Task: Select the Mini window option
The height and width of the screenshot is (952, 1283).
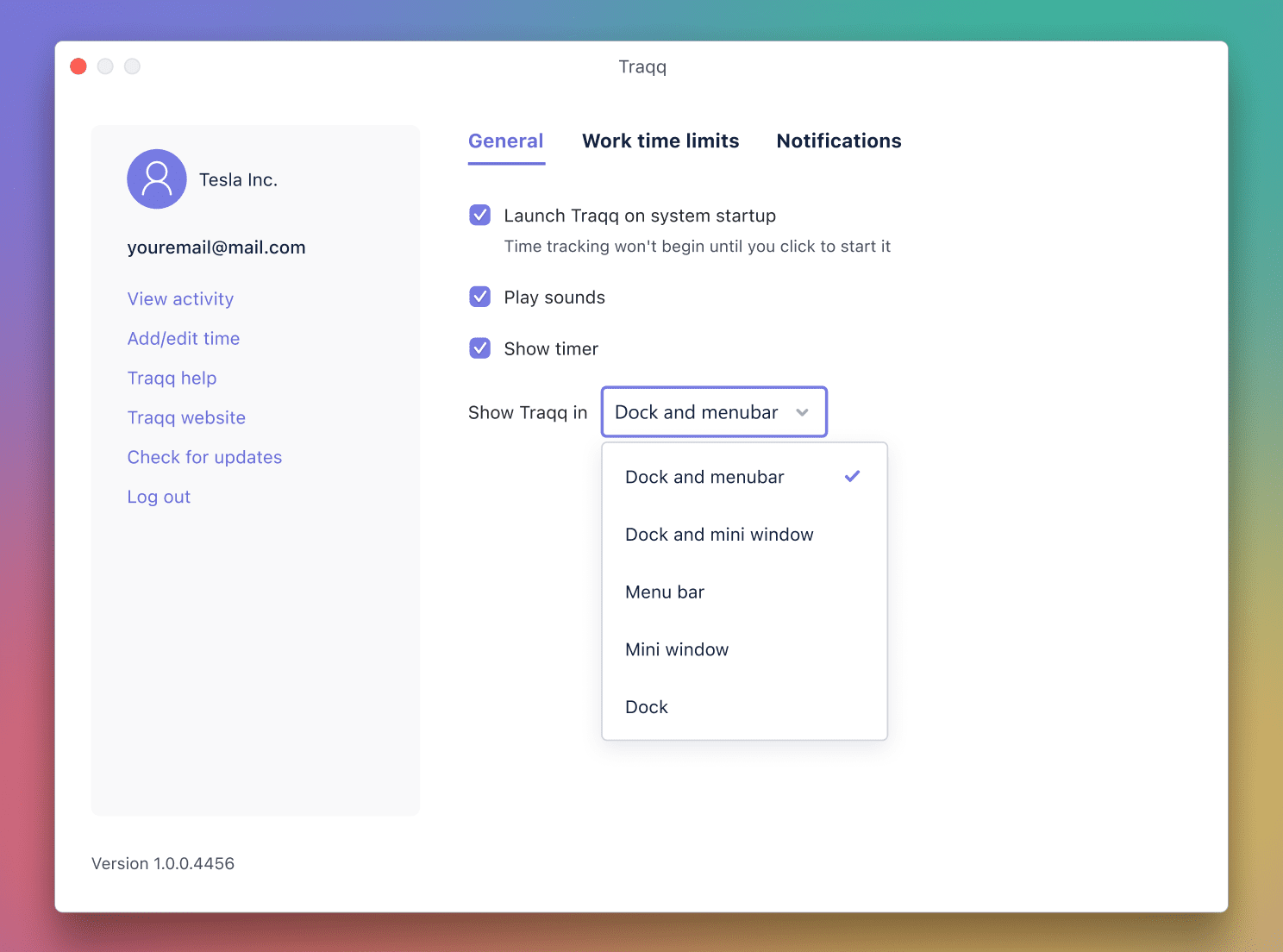Action: (x=744, y=649)
